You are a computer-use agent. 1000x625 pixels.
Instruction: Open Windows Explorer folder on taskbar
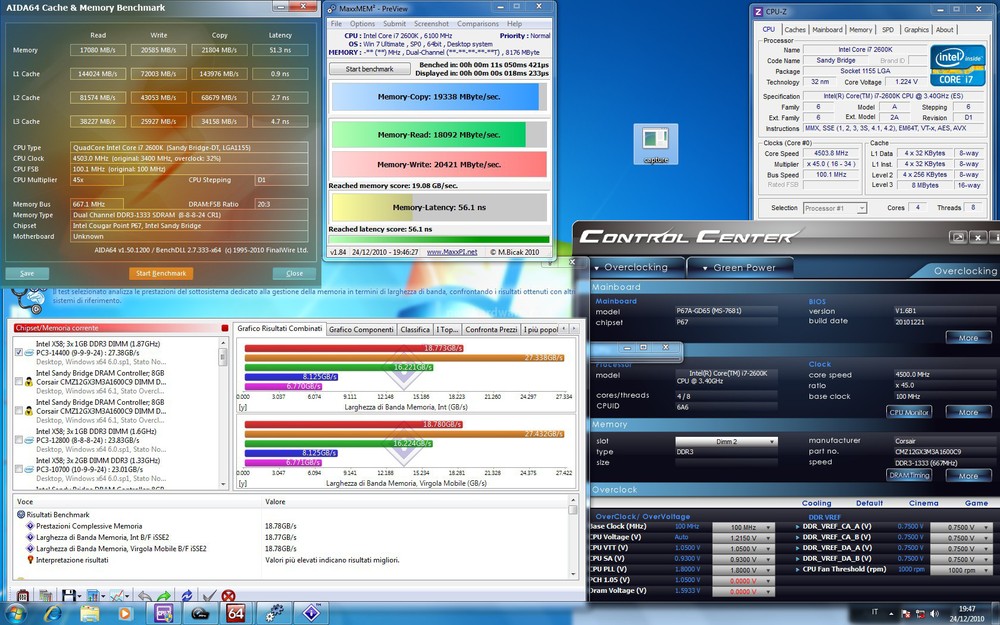coord(89,614)
